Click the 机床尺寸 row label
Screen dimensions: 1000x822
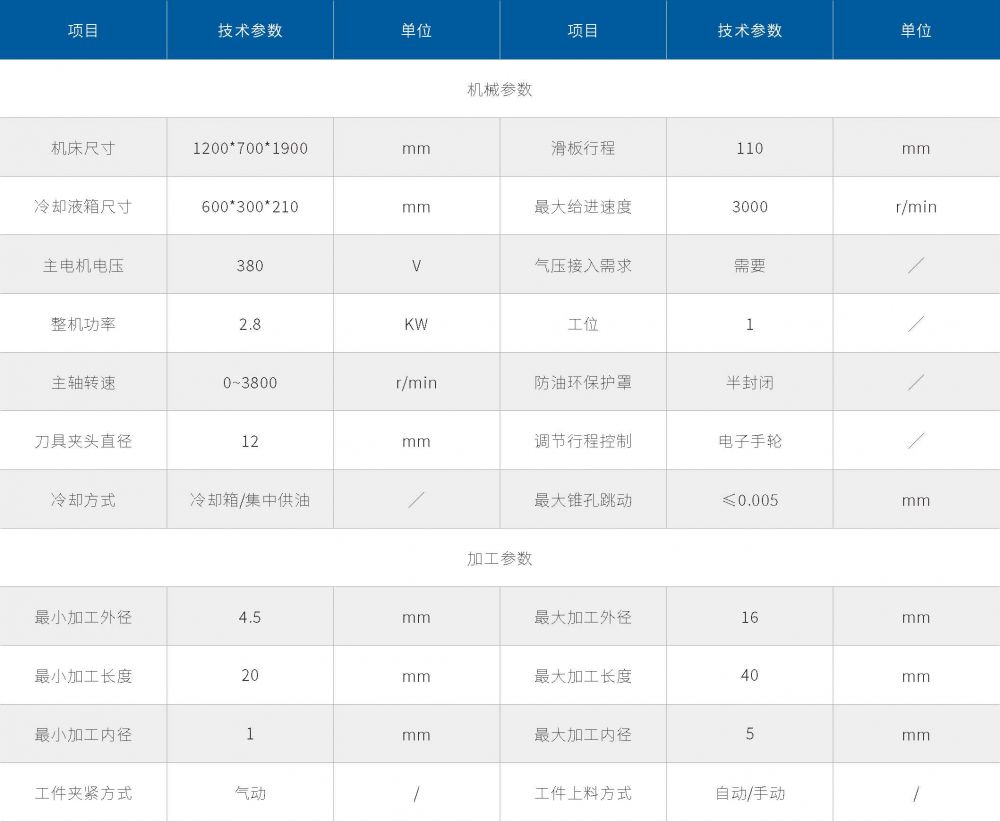coord(83,148)
